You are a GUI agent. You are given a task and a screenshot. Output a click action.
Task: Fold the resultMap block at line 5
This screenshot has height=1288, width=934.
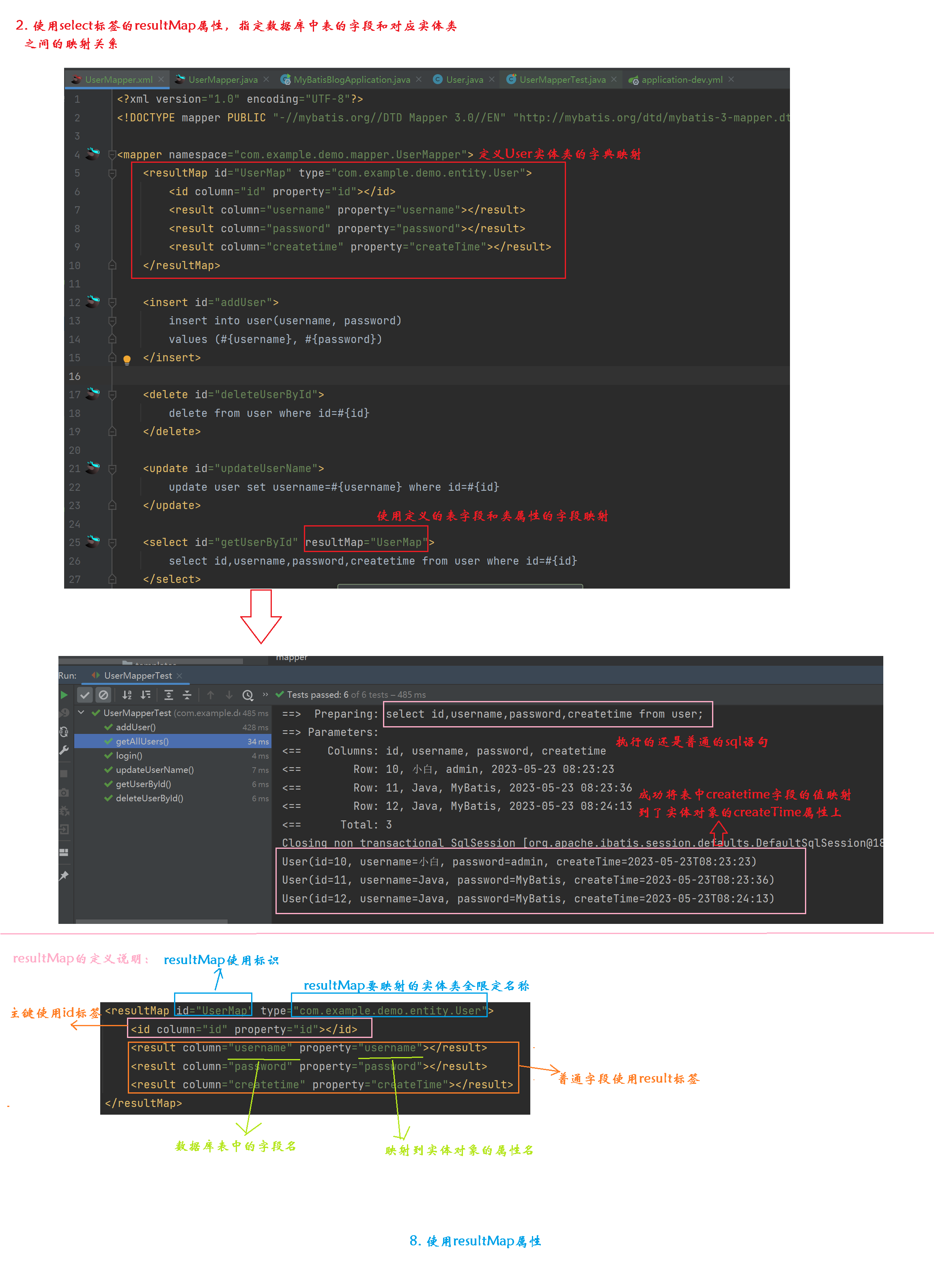point(112,173)
